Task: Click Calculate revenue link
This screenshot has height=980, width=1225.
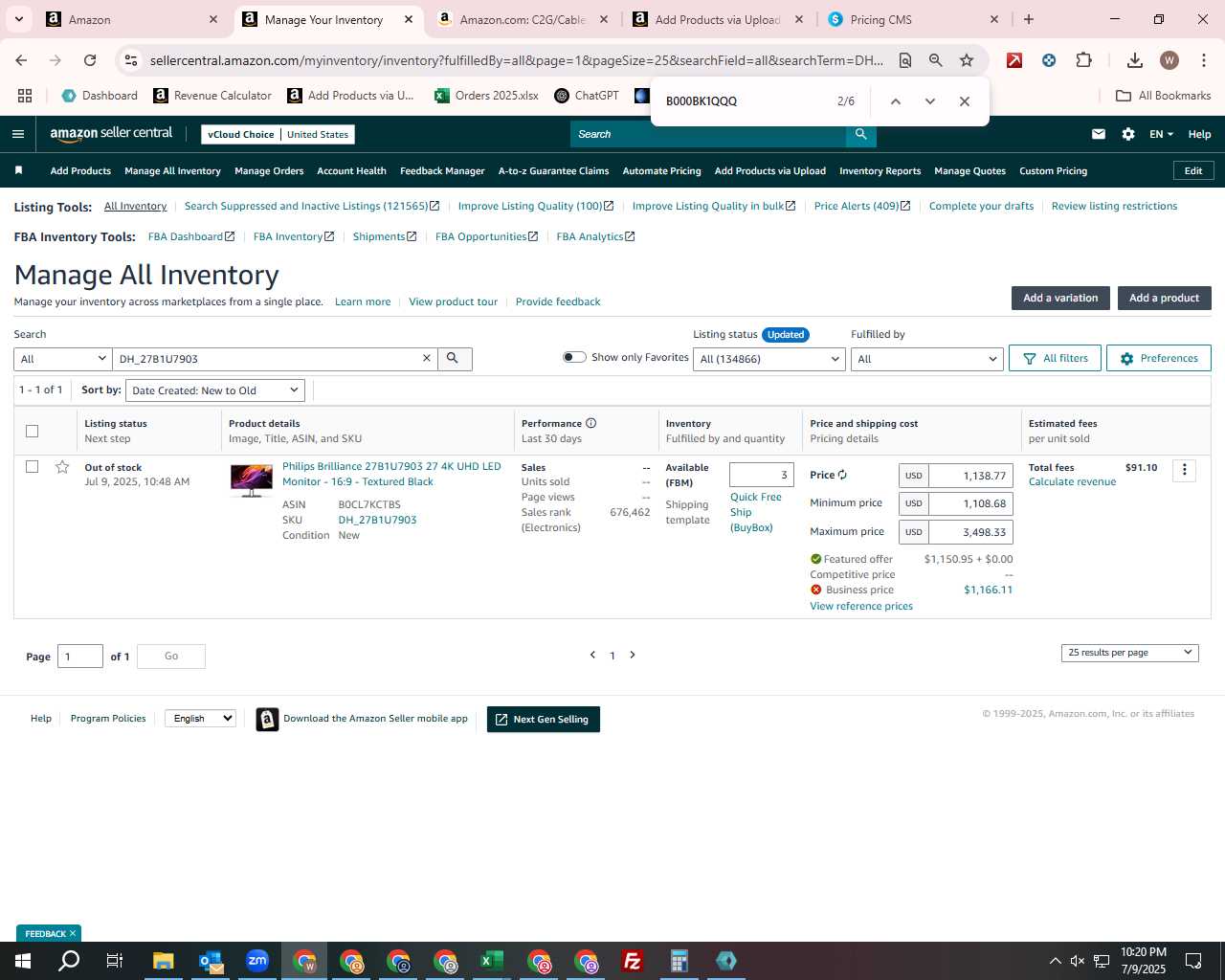Action: coord(1072,481)
